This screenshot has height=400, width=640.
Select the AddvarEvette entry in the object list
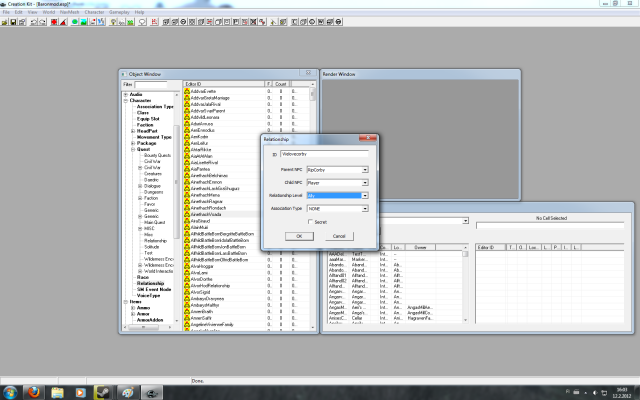coord(203,91)
